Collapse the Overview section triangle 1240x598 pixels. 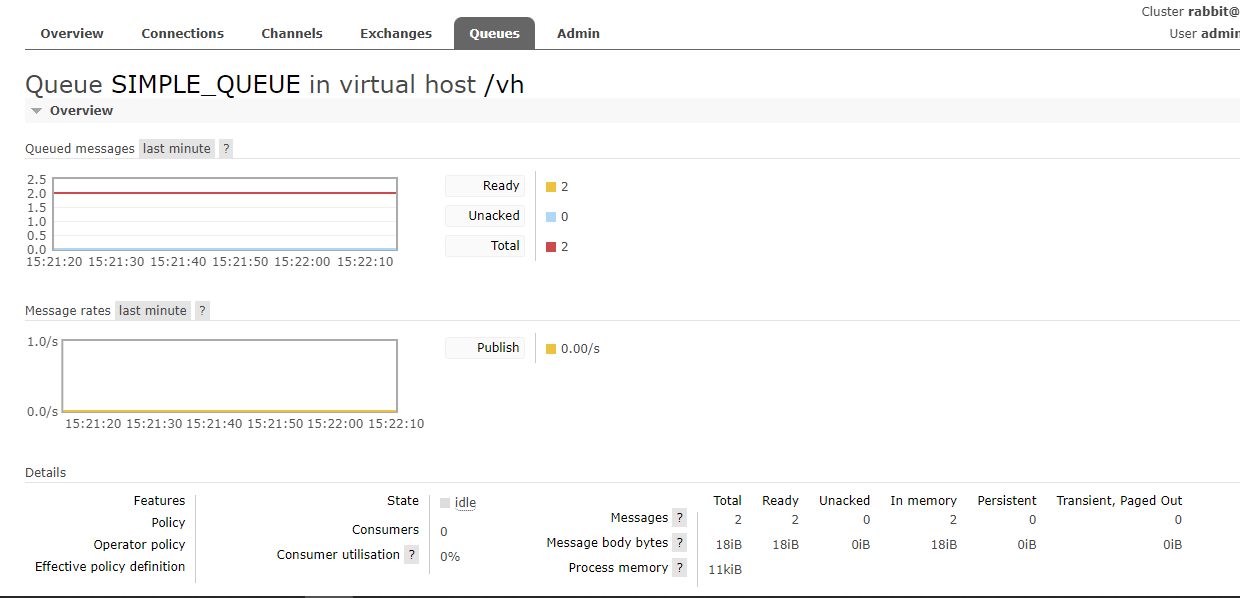coord(36,111)
